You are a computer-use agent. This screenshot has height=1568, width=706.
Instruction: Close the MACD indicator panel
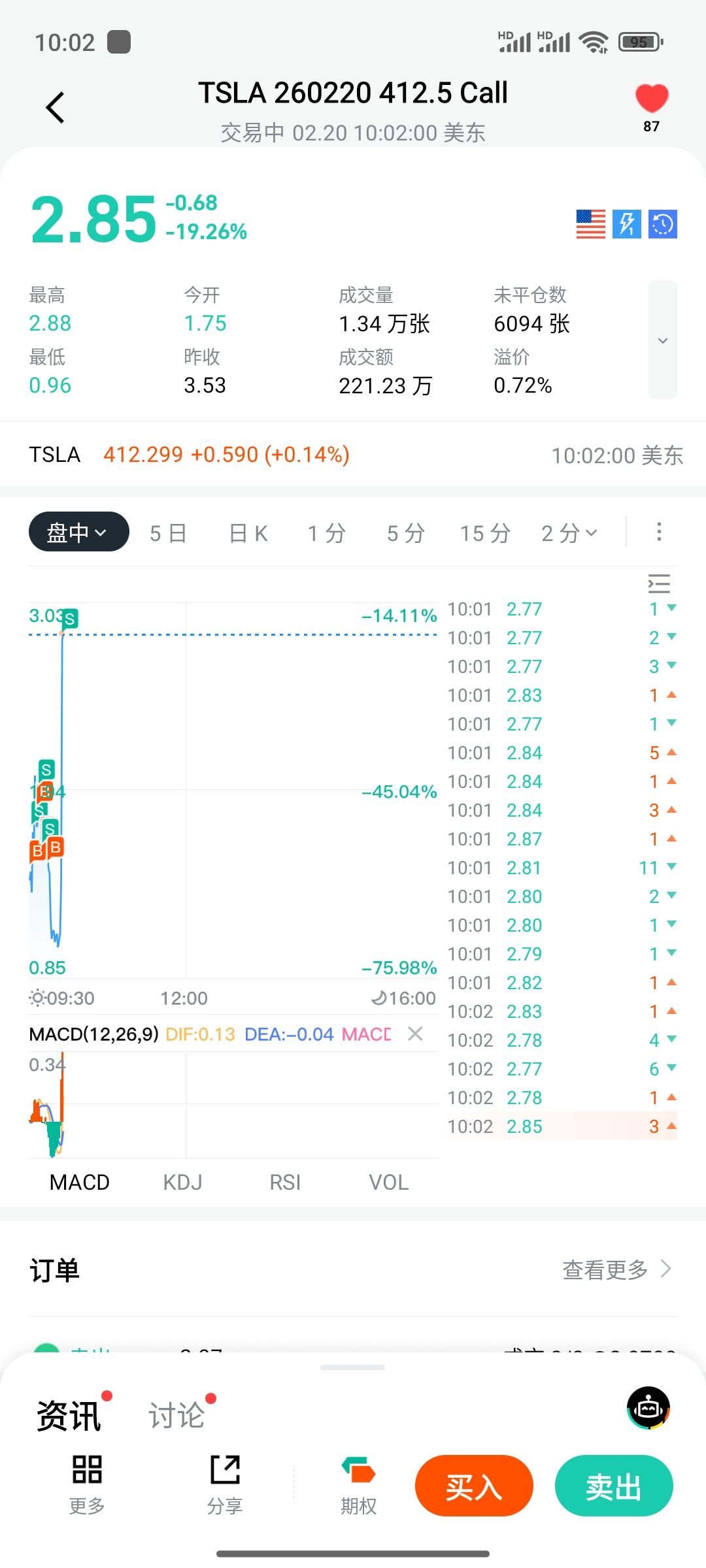click(415, 1034)
